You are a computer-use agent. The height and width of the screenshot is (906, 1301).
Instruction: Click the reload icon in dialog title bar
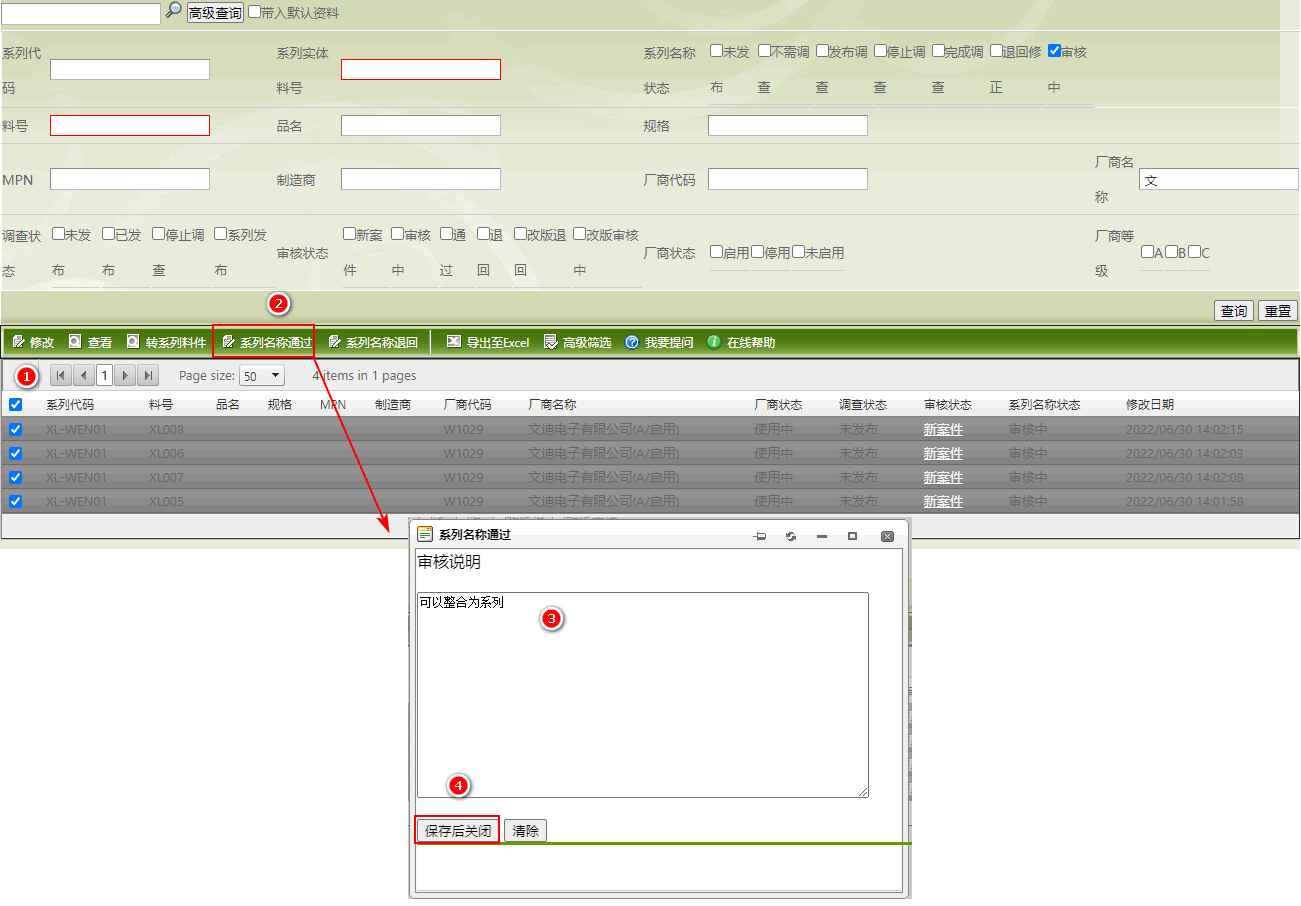click(x=791, y=536)
